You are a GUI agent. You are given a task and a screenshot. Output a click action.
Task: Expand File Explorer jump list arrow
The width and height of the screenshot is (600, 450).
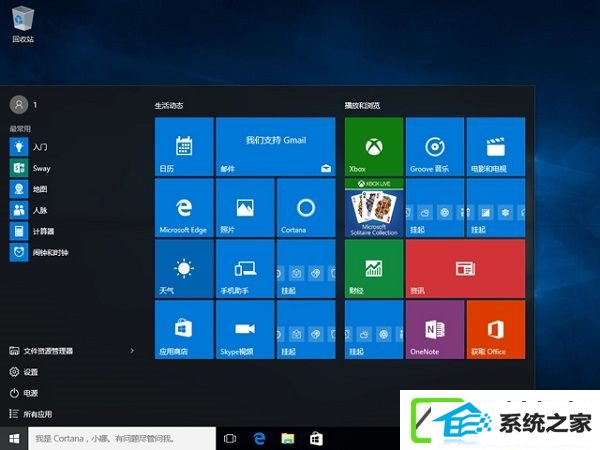tap(132, 351)
